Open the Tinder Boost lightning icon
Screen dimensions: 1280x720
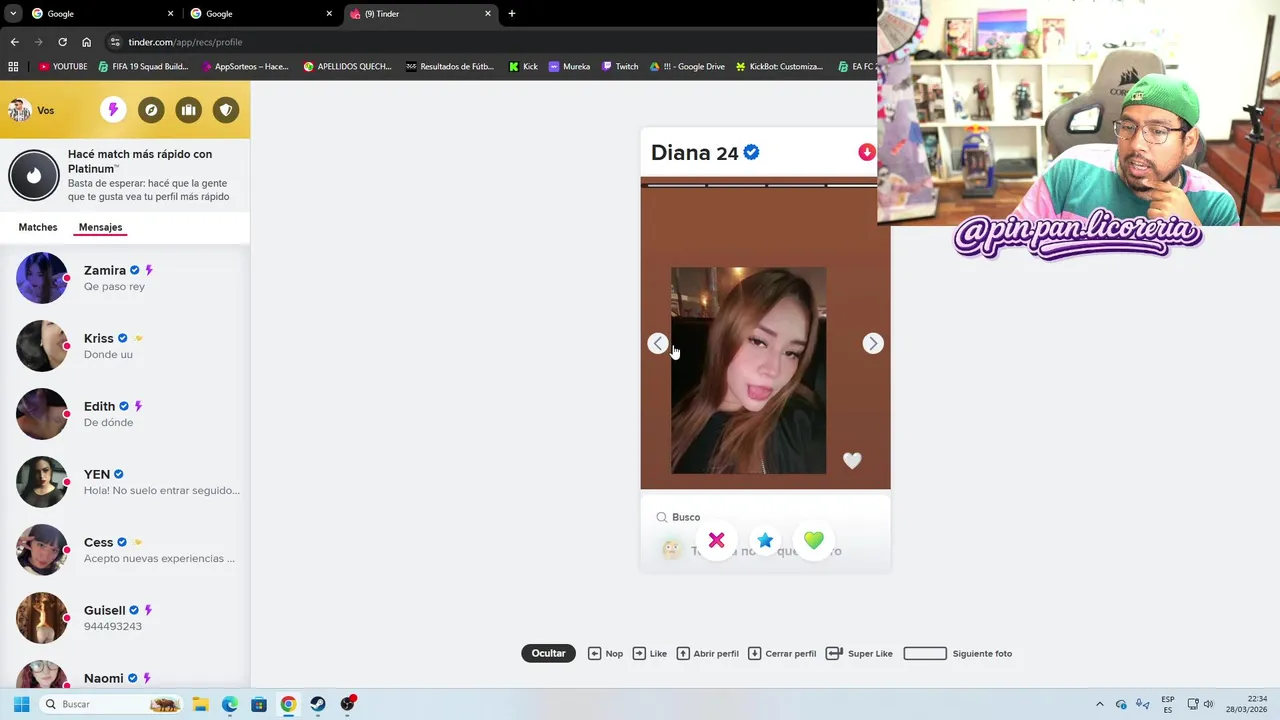(x=113, y=110)
